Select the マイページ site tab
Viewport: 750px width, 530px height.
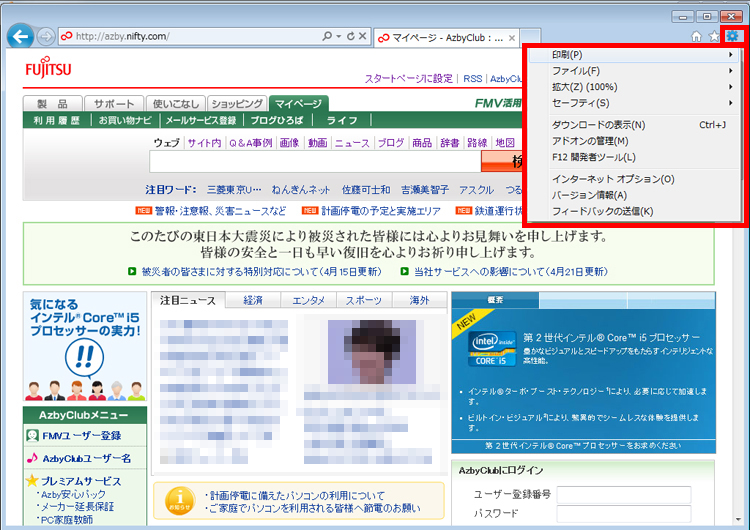[298, 103]
